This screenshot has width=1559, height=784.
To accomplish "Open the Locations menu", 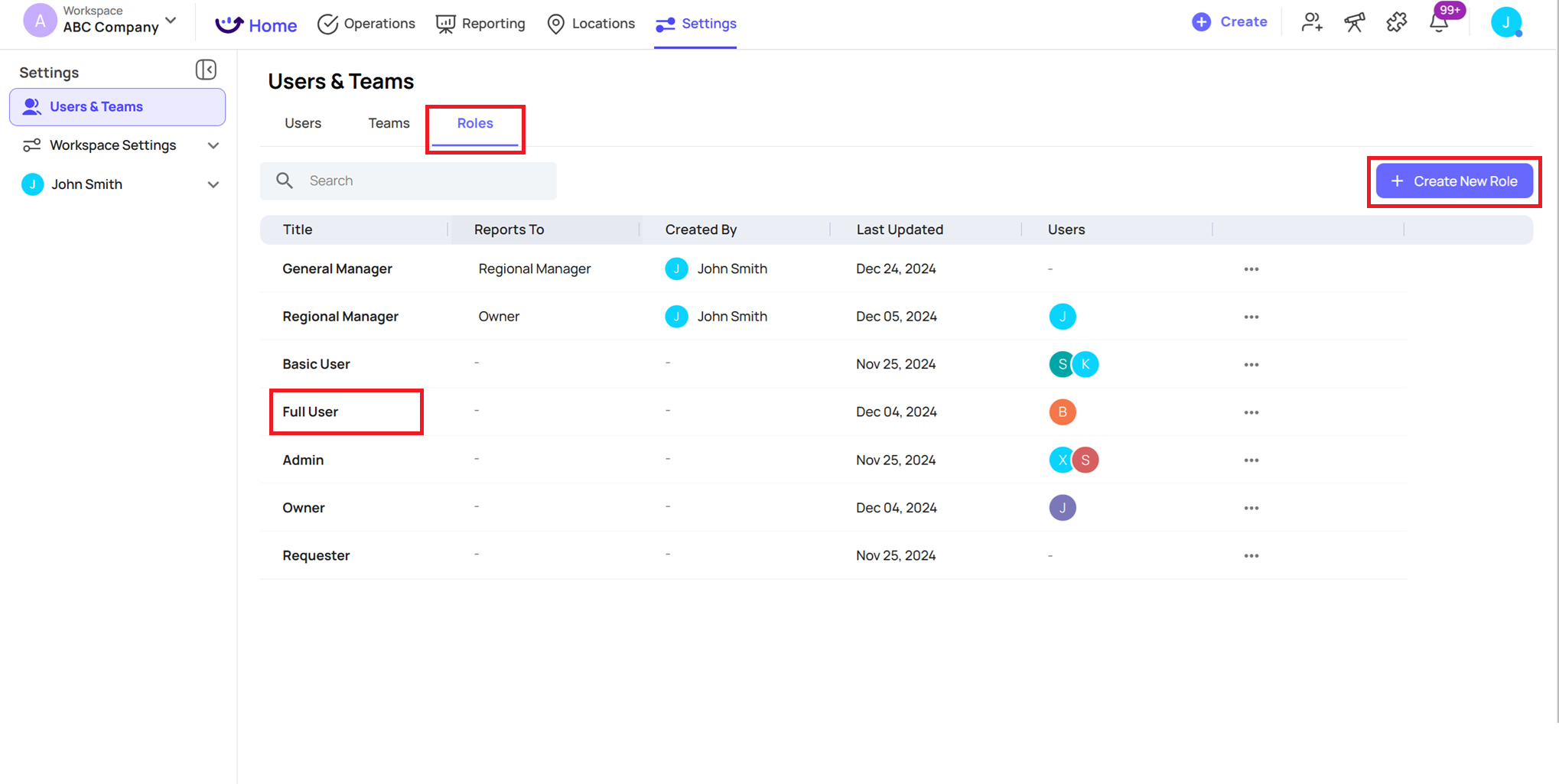I will (x=591, y=24).
